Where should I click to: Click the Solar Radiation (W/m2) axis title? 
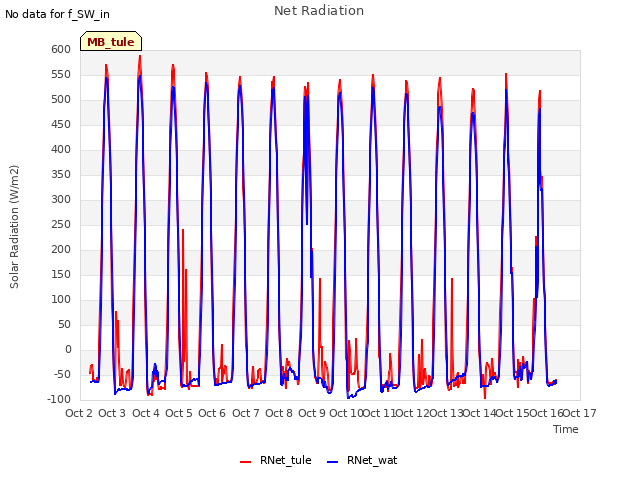click(14, 227)
